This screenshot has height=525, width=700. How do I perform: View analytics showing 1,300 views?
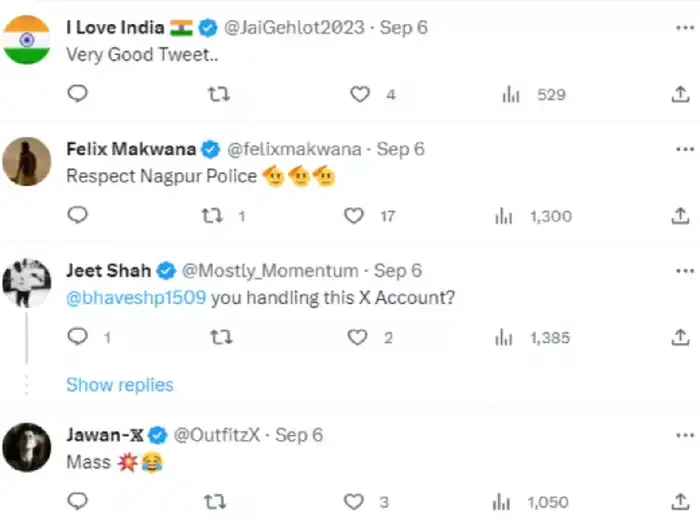click(533, 217)
